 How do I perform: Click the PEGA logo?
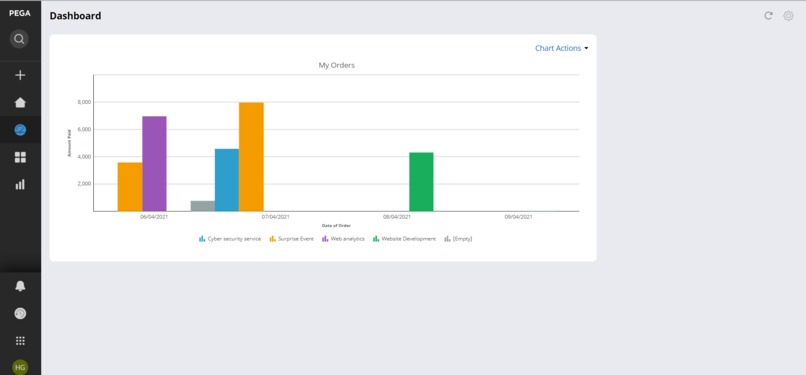[x=20, y=13]
